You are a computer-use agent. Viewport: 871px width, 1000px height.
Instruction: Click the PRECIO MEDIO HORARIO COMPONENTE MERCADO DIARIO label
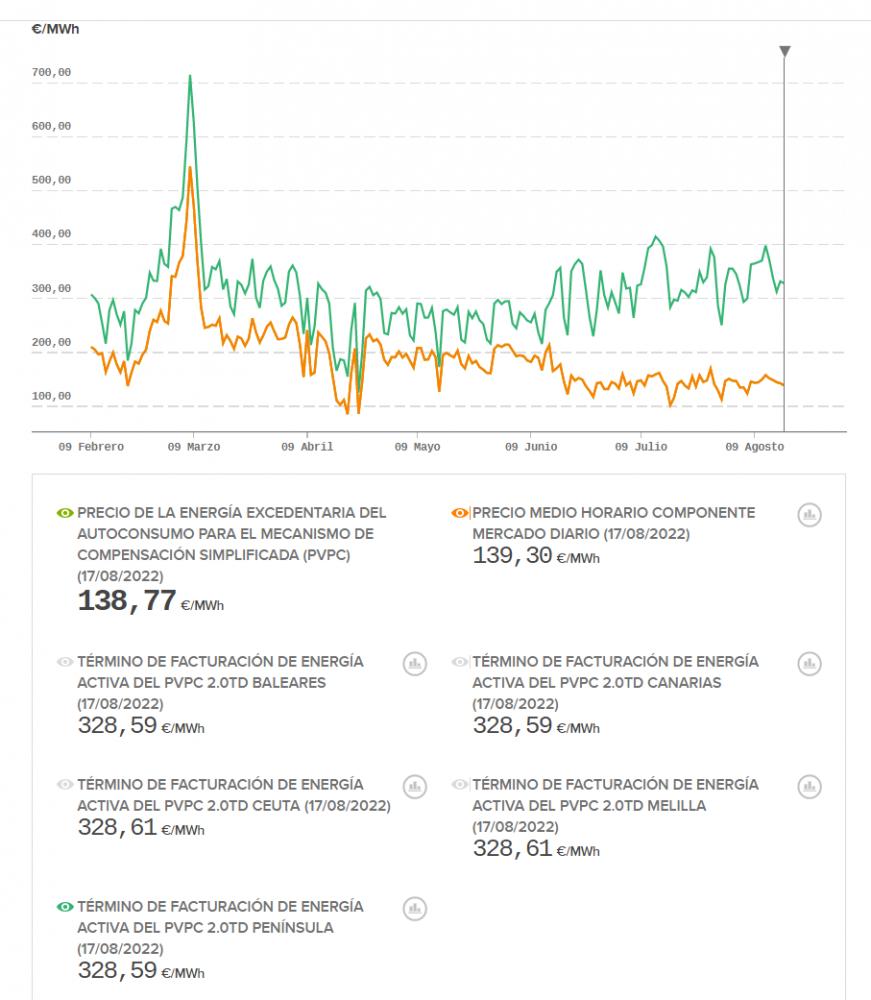613,523
